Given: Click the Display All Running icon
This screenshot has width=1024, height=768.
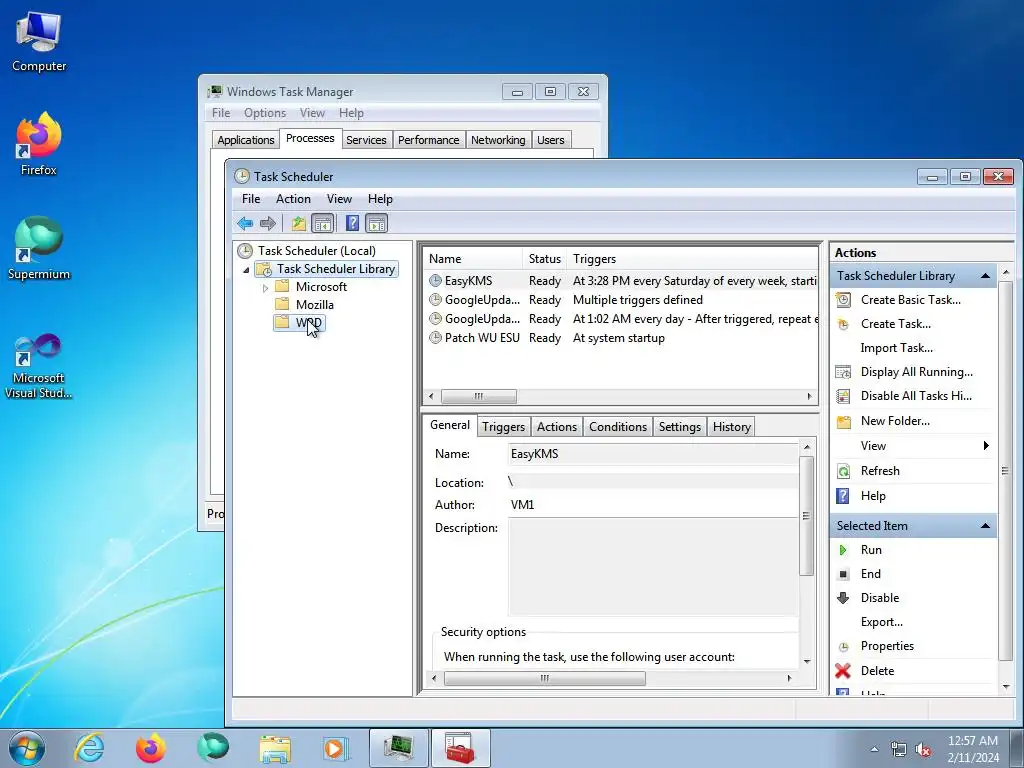Looking at the screenshot, I should click(x=843, y=372).
